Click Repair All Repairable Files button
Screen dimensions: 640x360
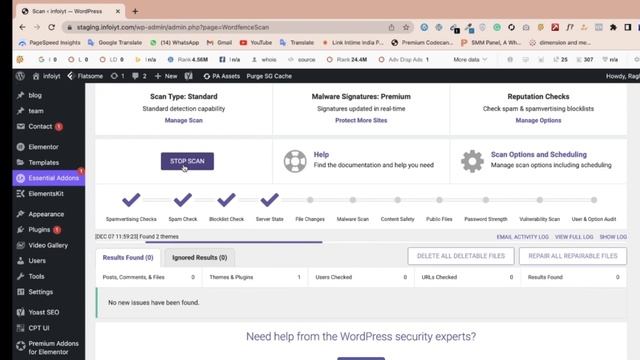pyautogui.click(x=573, y=256)
